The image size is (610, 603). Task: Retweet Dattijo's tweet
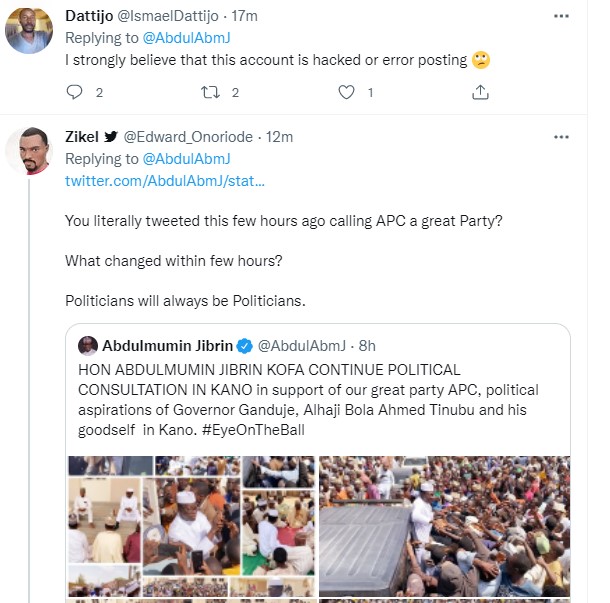(210, 93)
